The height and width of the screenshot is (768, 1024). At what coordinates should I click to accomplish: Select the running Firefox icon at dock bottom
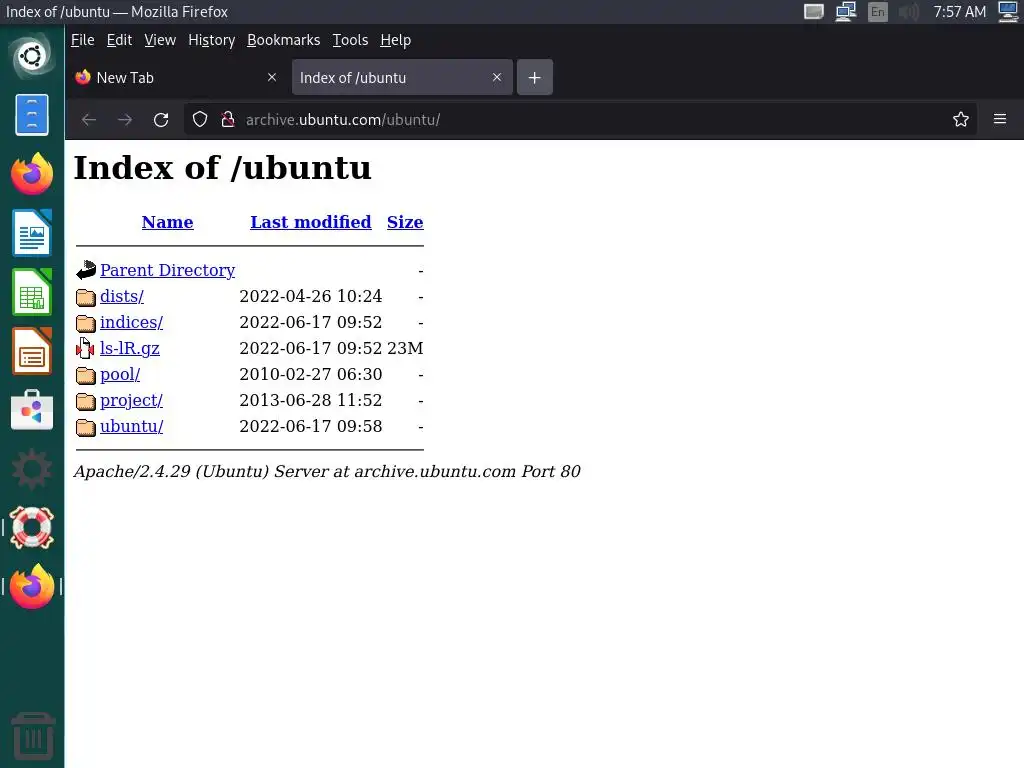click(31, 586)
